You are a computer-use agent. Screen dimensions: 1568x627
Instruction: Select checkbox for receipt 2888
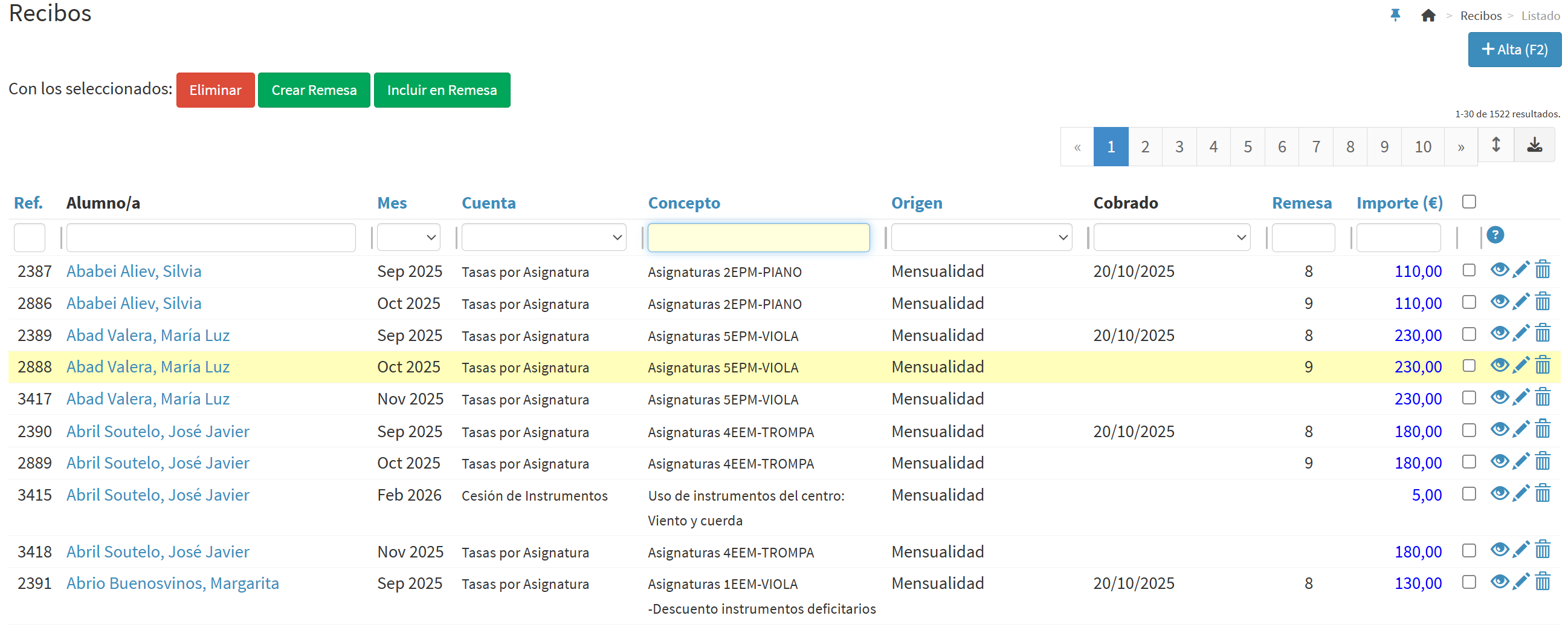tap(1469, 366)
